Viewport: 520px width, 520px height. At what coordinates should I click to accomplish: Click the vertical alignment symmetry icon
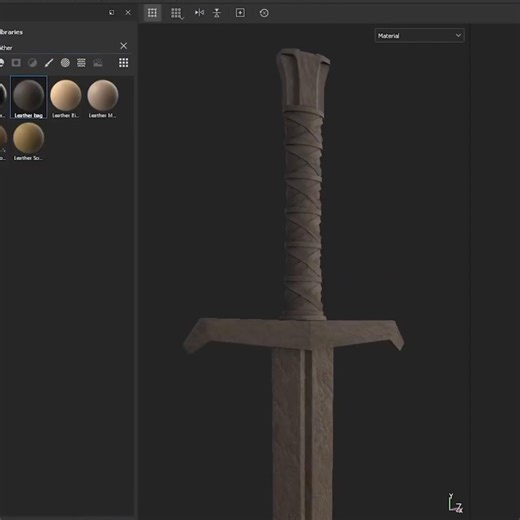point(217,13)
